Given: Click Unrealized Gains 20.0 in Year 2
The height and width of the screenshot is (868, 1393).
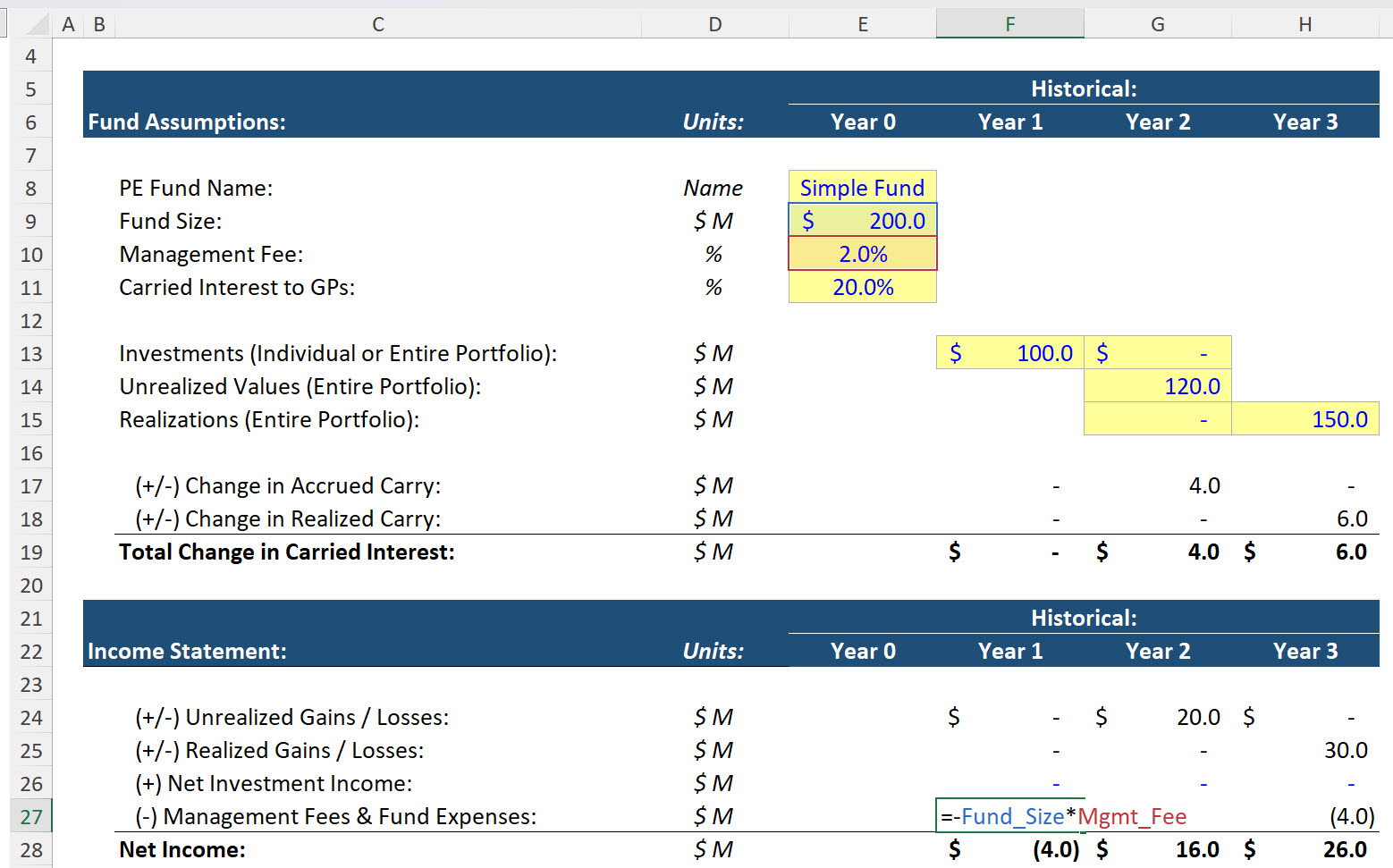Looking at the screenshot, I should click(1198, 717).
